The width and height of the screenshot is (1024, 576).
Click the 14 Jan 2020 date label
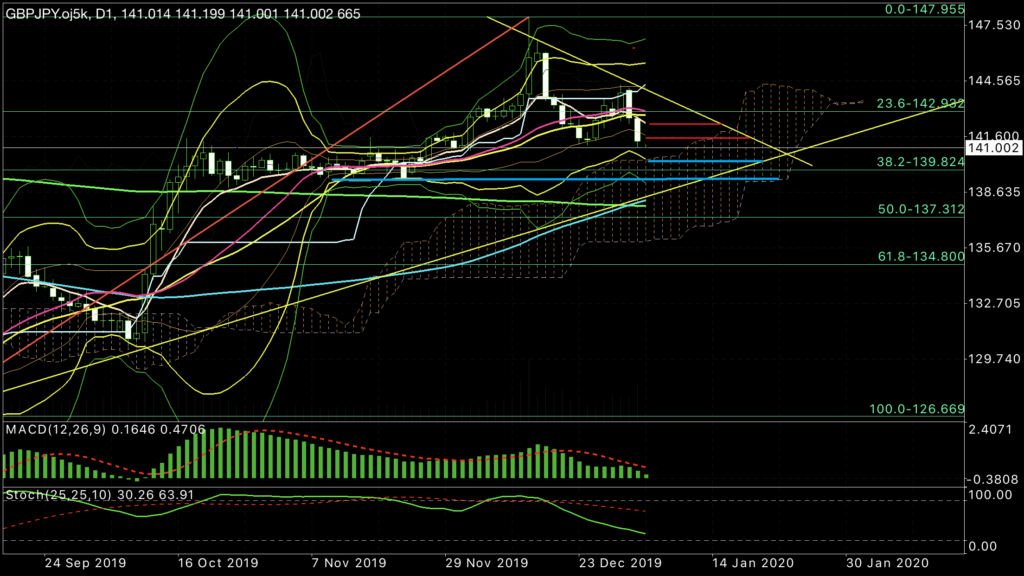[752, 563]
